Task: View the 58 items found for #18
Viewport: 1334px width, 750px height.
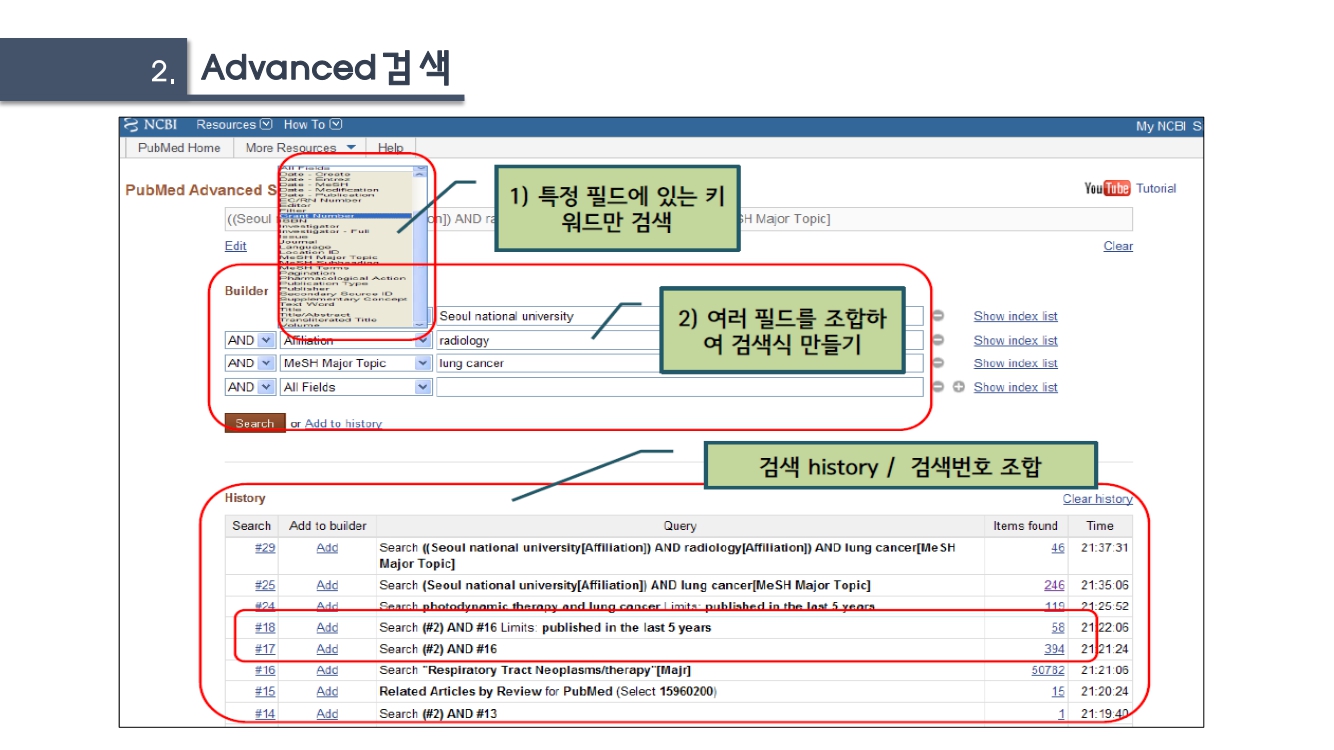Action: click(x=1058, y=627)
